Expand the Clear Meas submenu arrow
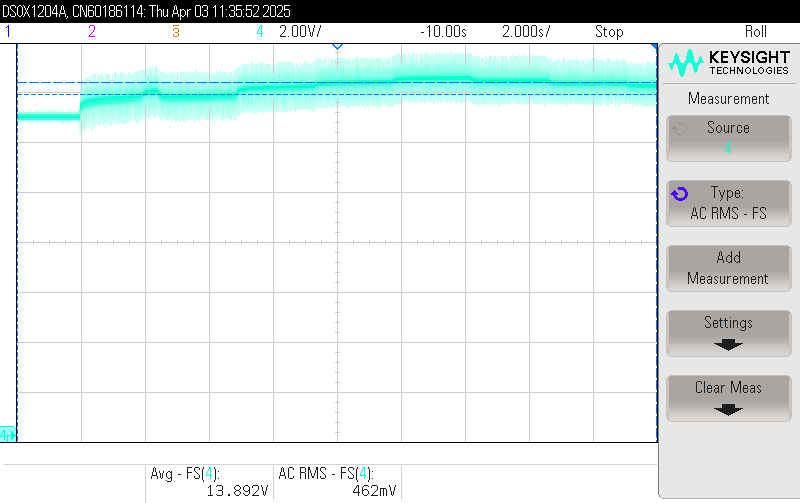 click(728, 410)
